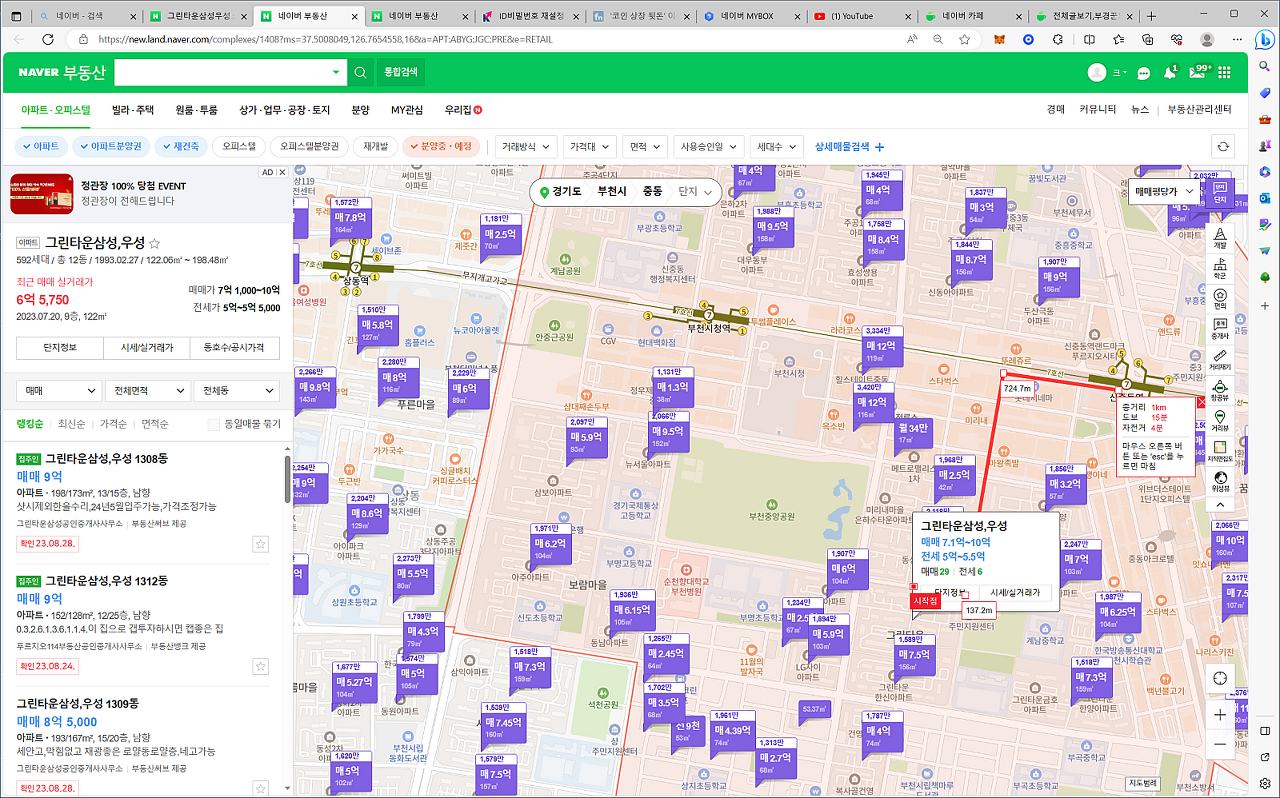1280x798 pixels.
Task: Open the 정관장 event ad thumbnail
Action: (x=42, y=193)
